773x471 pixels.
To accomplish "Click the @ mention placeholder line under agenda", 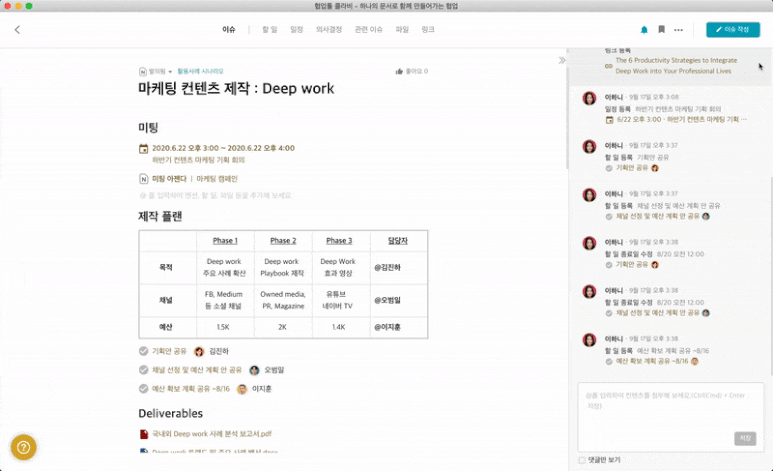I will click(216, 196).
